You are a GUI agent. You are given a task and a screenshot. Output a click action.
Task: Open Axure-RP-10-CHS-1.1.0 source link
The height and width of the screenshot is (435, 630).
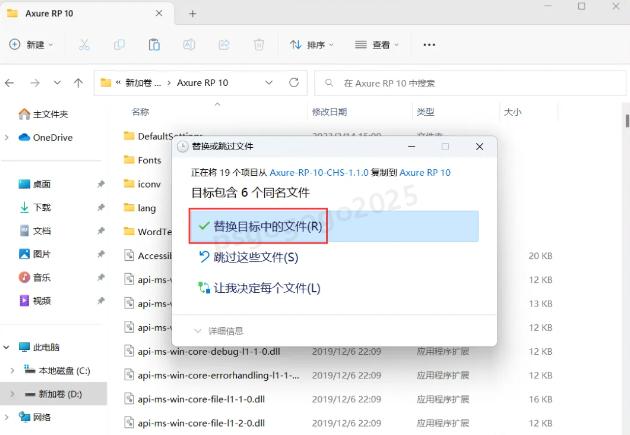click(319, 172)
